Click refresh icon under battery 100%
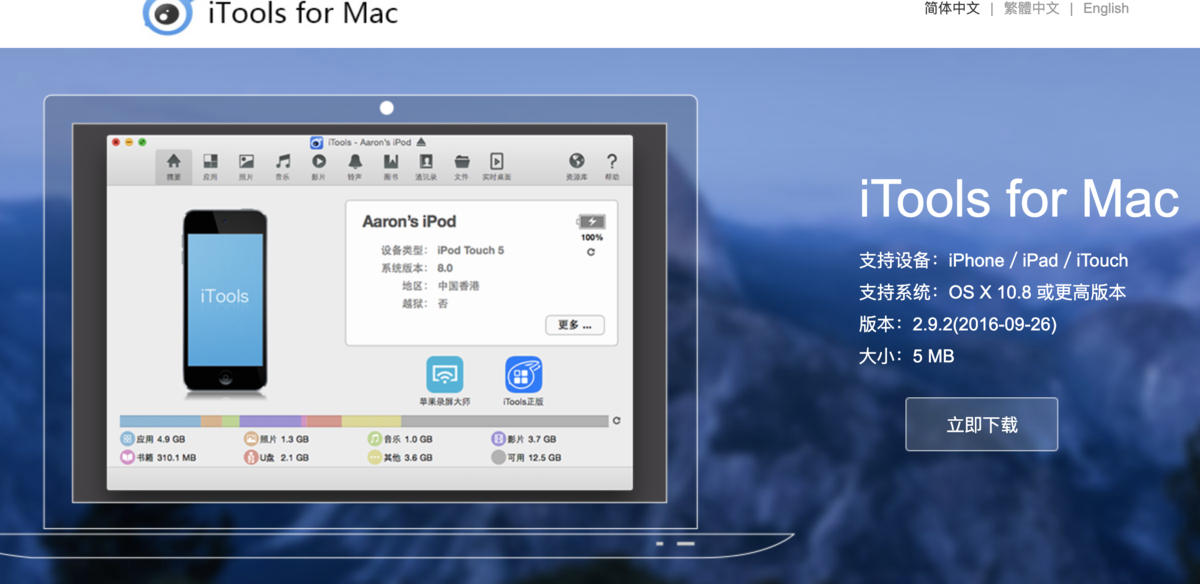The height and width of the screenshot is (584, 1200). pyautogui.click(x=591, y=252)
